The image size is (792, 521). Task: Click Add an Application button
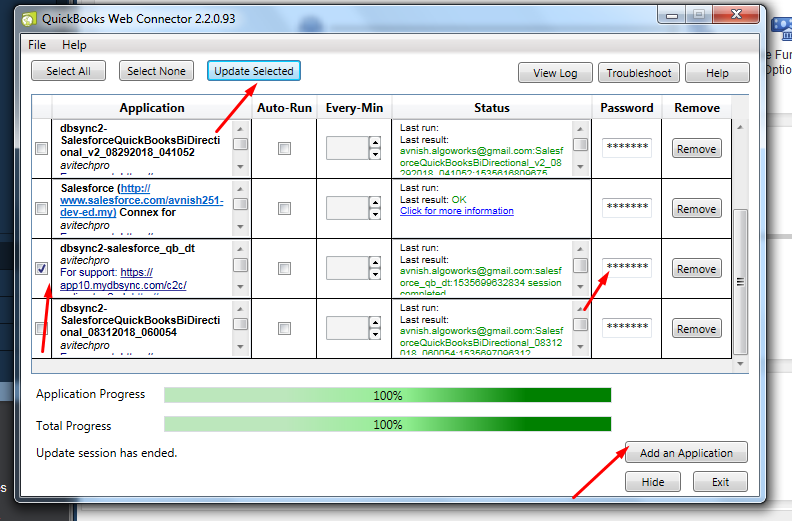click(x=686, y=453)
